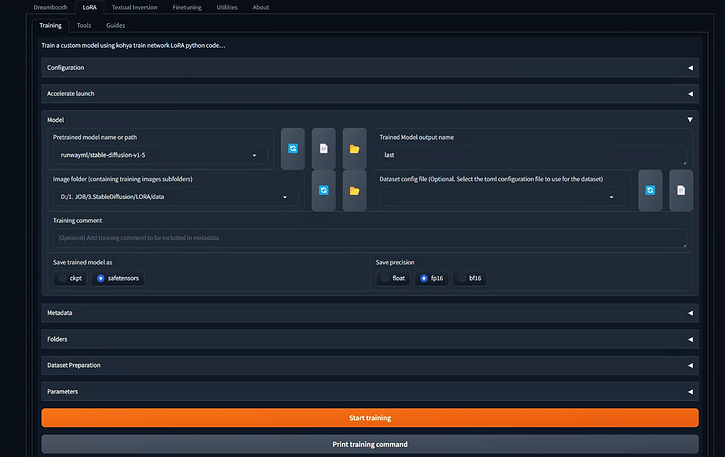Expand the Metadata section
Screen dimensions: 725x457
(x=370, y=313)
